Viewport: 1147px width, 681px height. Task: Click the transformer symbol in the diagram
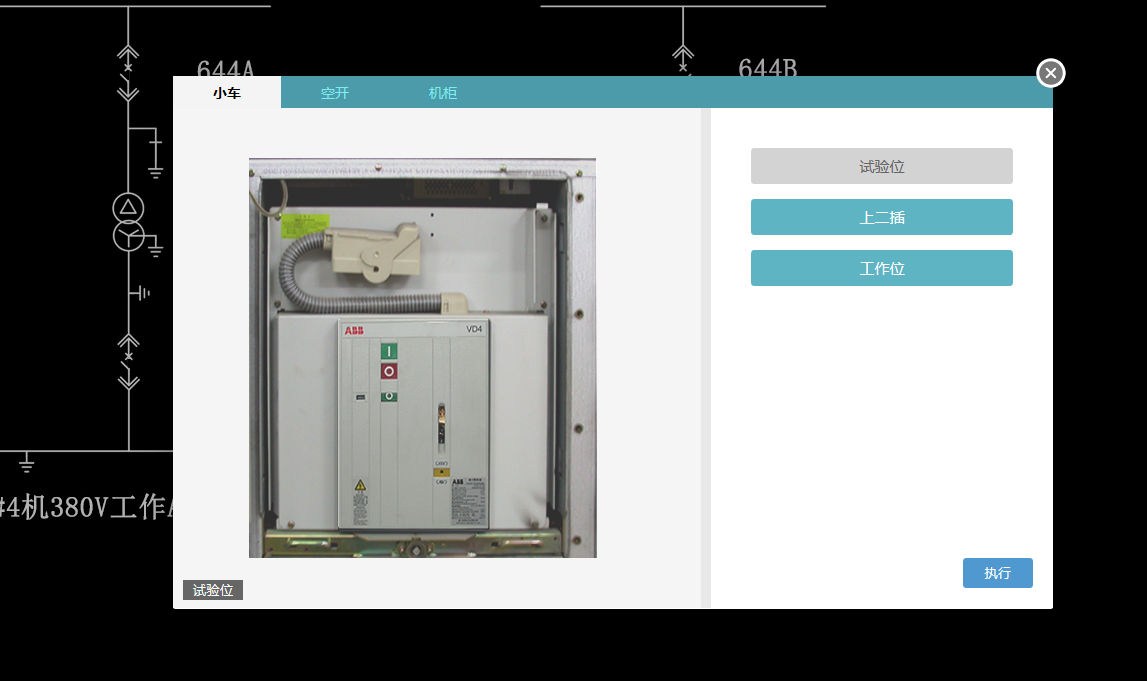pos(128,222)
